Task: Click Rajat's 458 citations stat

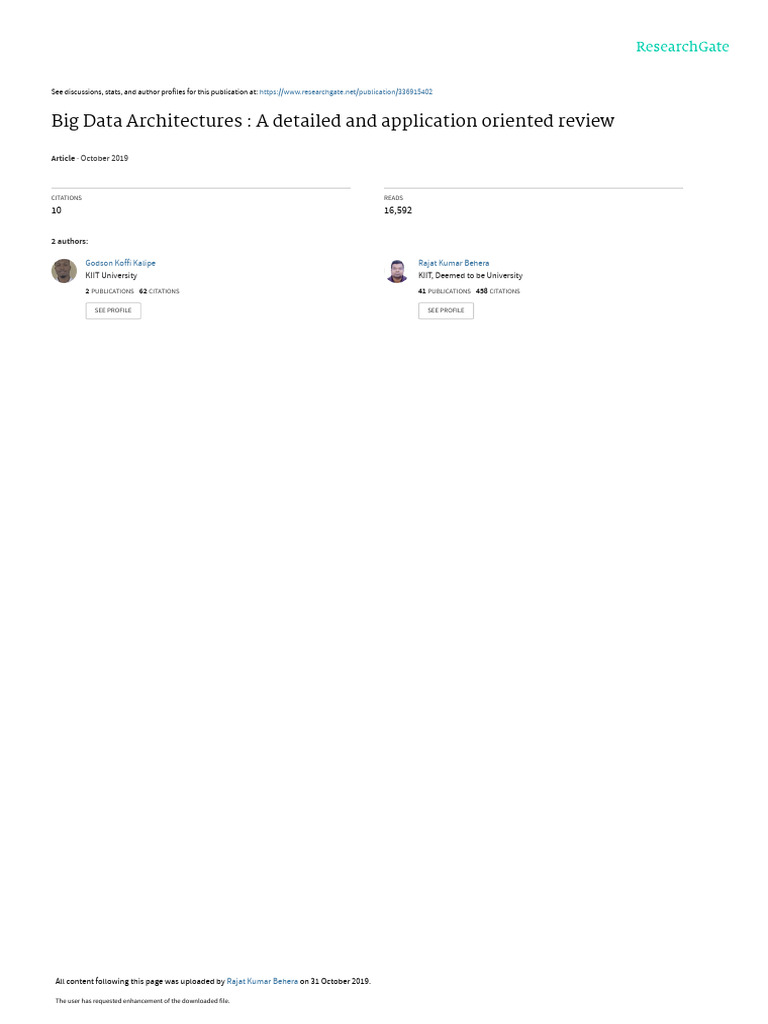Action: click(x=498, y=291)
